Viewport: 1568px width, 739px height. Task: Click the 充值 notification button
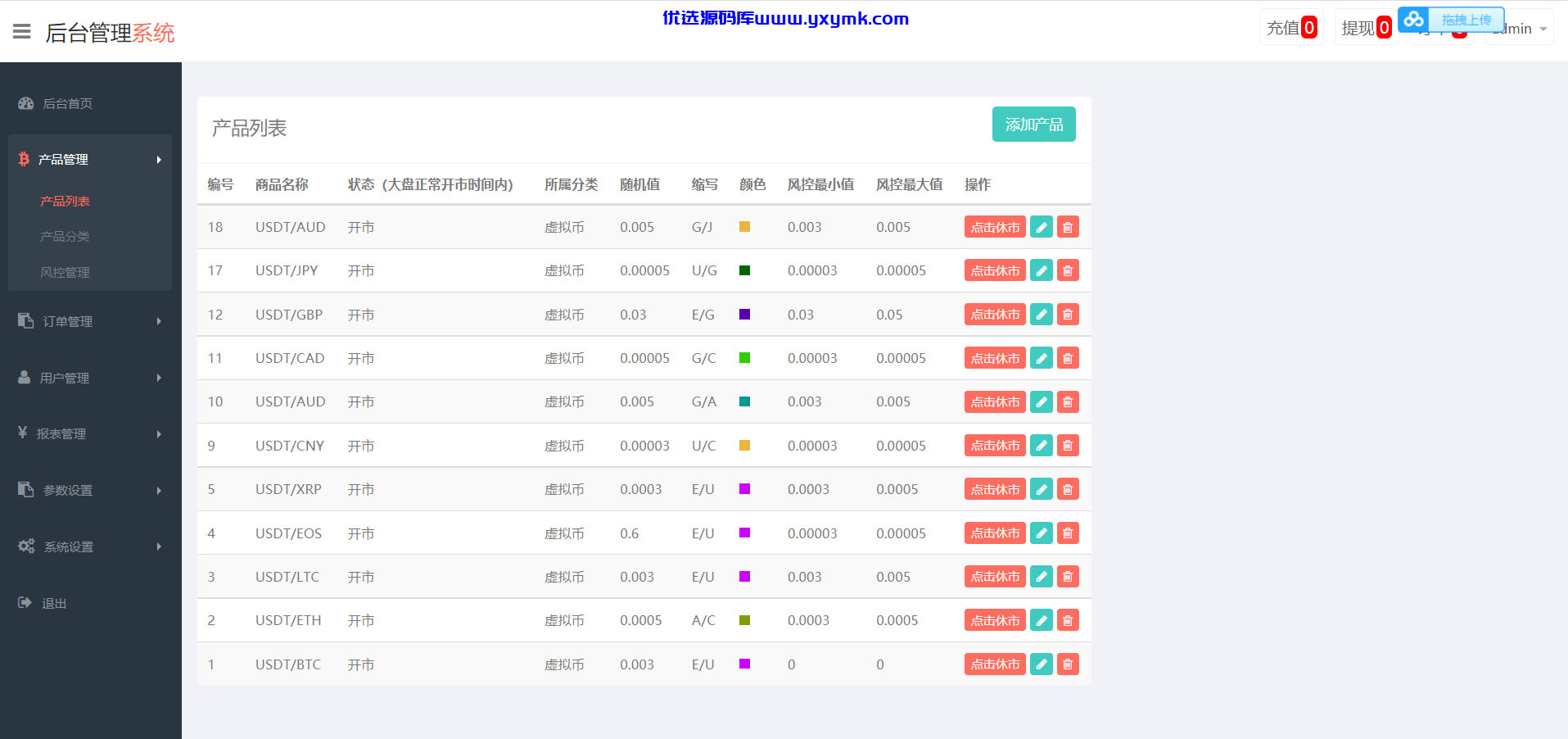(x=1291, y=28)
